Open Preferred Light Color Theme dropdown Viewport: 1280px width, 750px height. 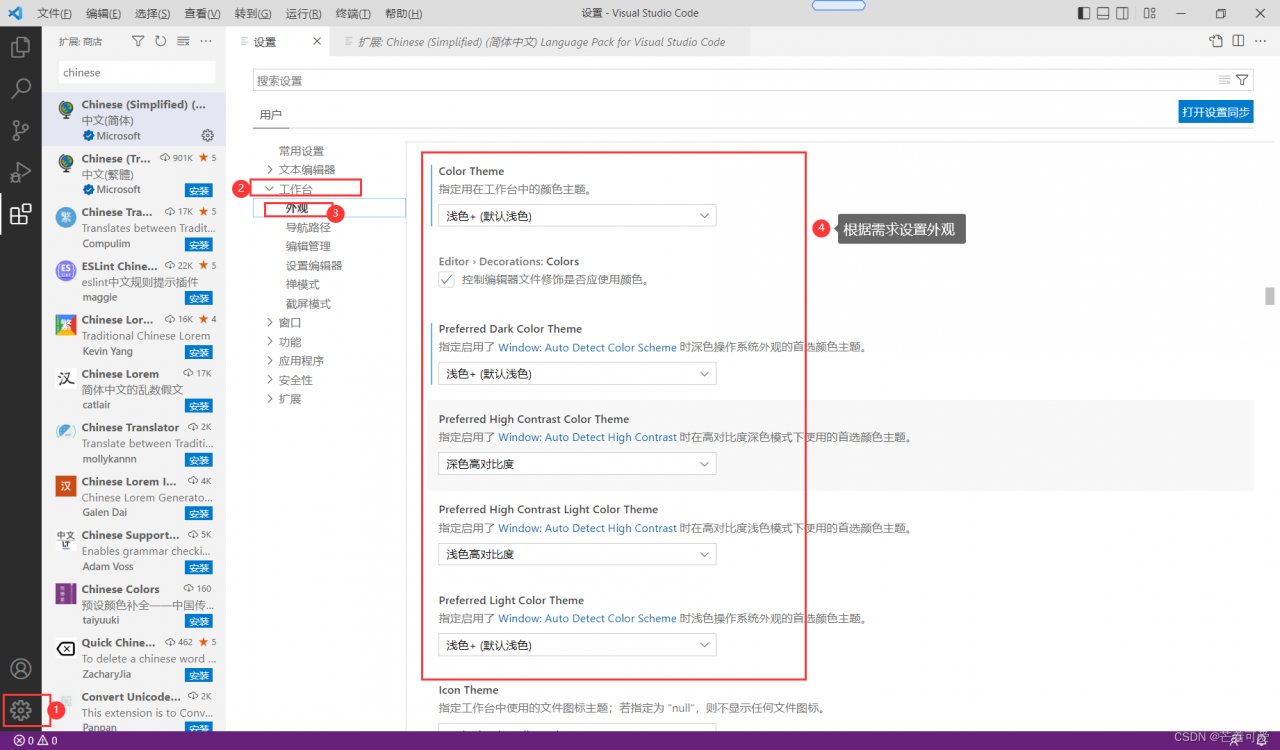[x=577, y=645]
